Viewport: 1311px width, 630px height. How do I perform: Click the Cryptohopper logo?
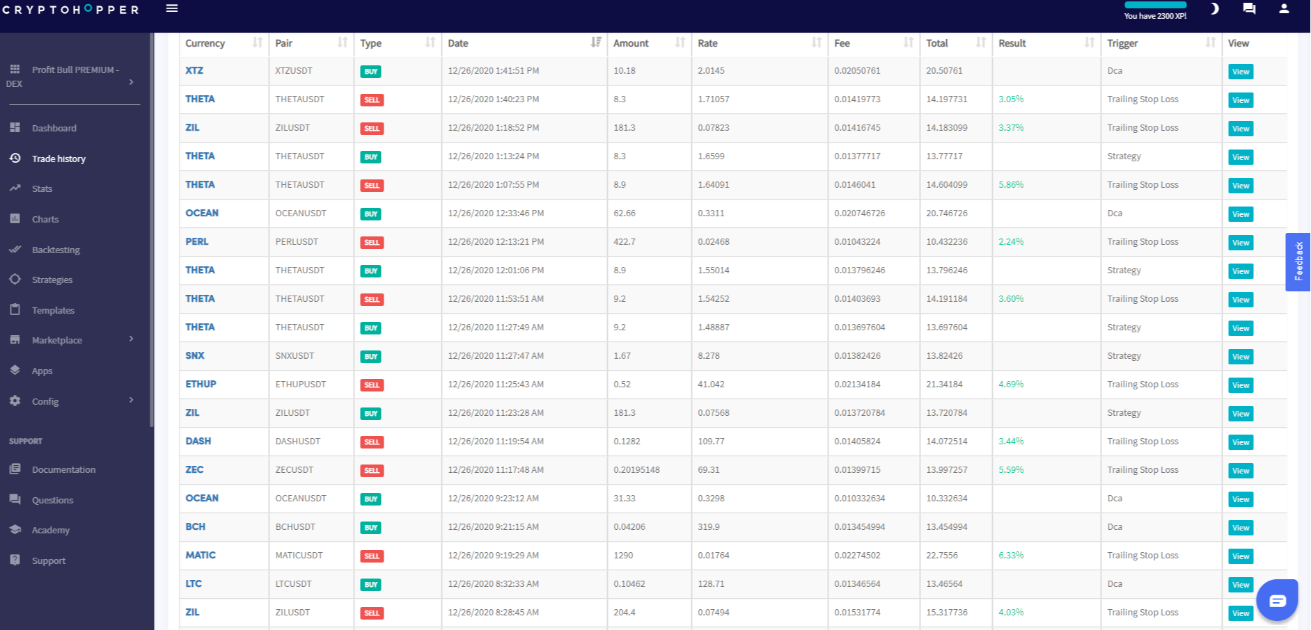point(71,9)
